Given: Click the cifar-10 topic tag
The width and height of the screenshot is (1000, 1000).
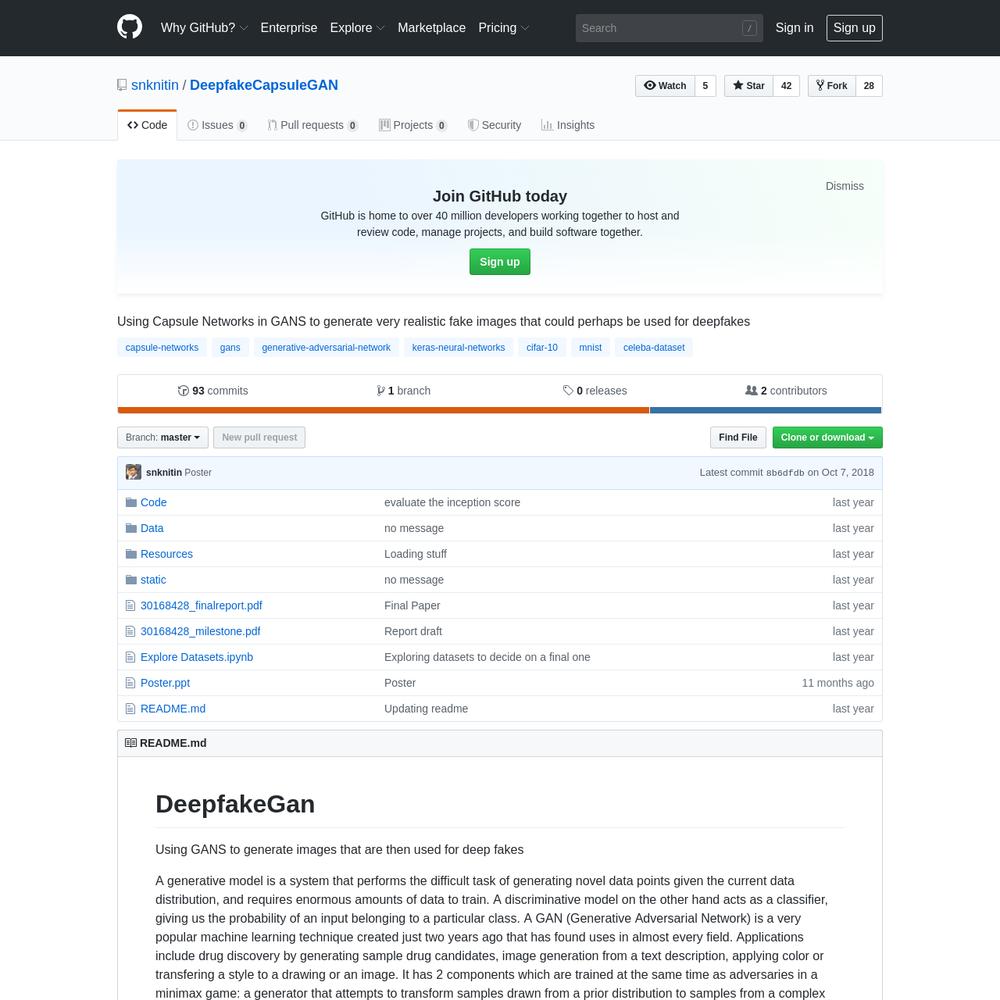Looking at the screenshot, I should (x=542, y=348).
